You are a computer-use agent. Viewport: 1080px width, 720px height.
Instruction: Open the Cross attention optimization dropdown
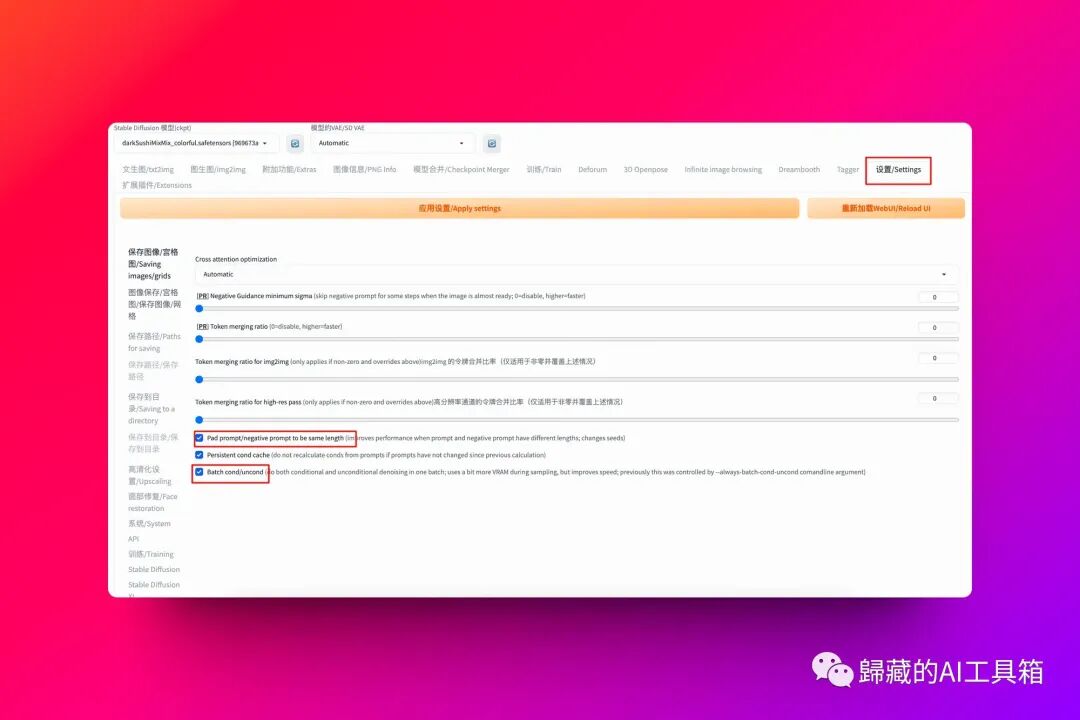coord(576,274)
